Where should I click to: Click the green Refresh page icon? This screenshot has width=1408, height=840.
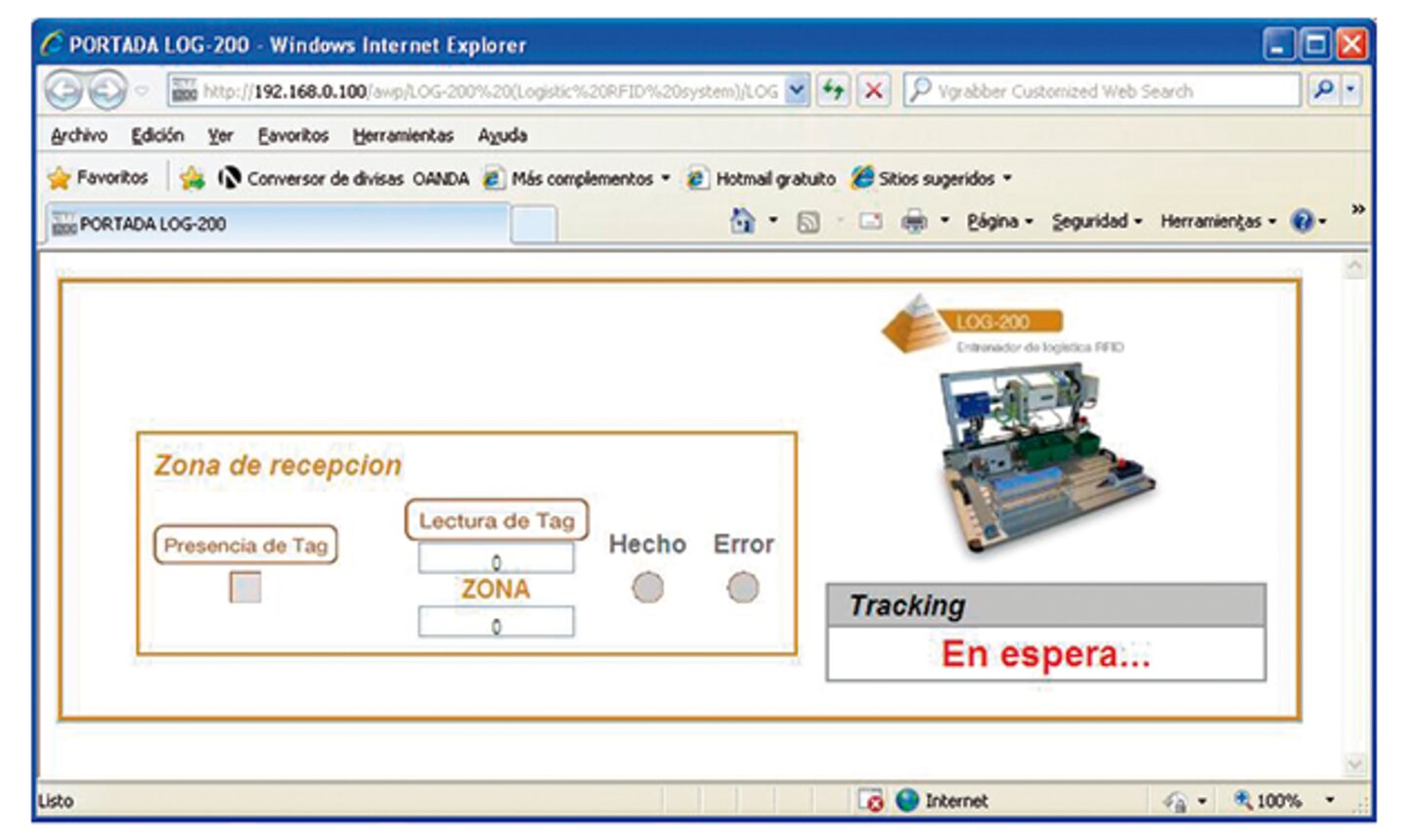point(833,91)
